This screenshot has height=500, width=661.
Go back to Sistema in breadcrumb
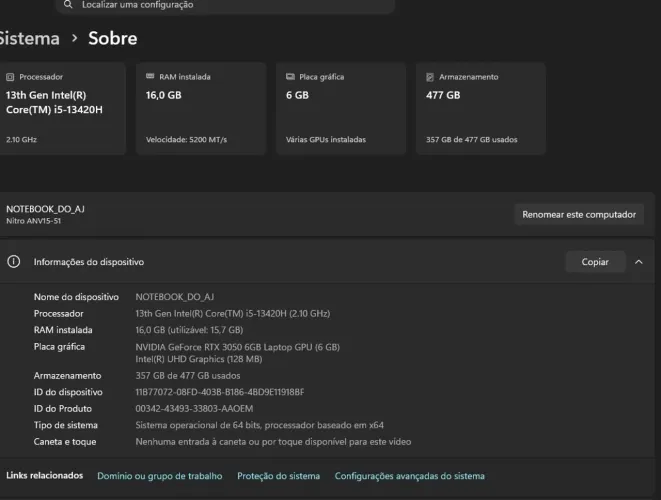[x=30, y=38]
